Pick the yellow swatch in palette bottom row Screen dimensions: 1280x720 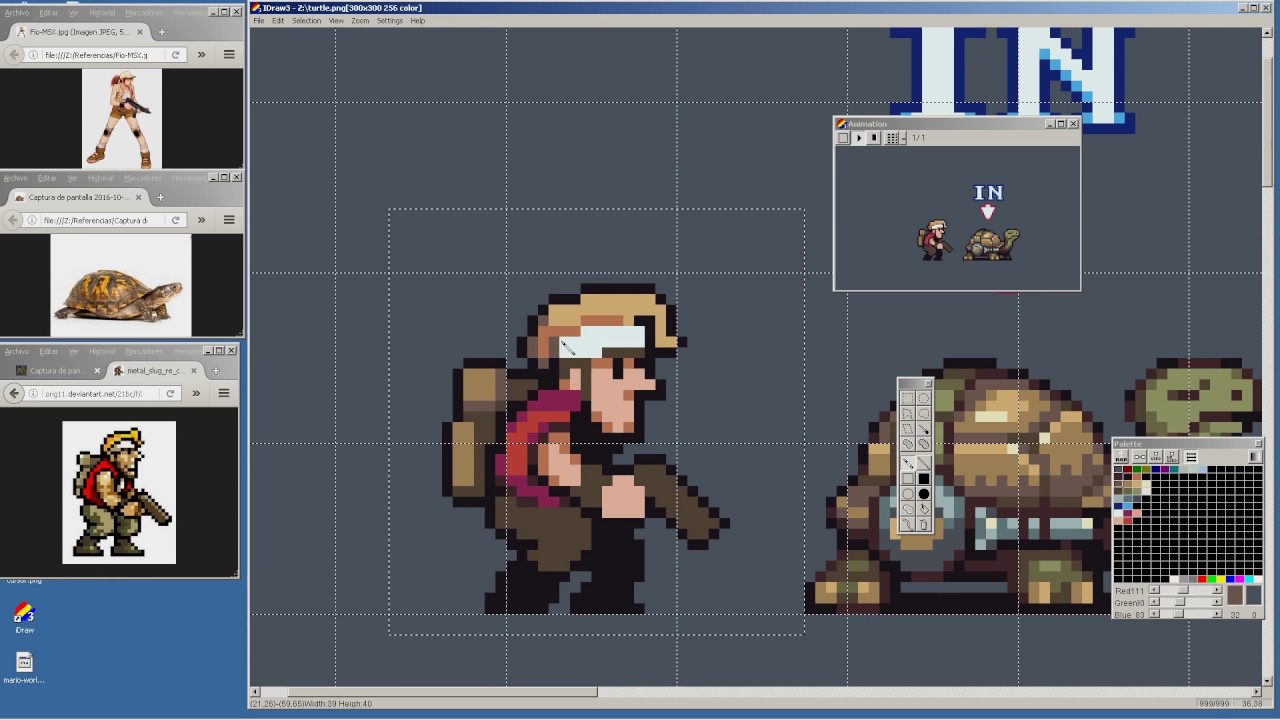1221,579
